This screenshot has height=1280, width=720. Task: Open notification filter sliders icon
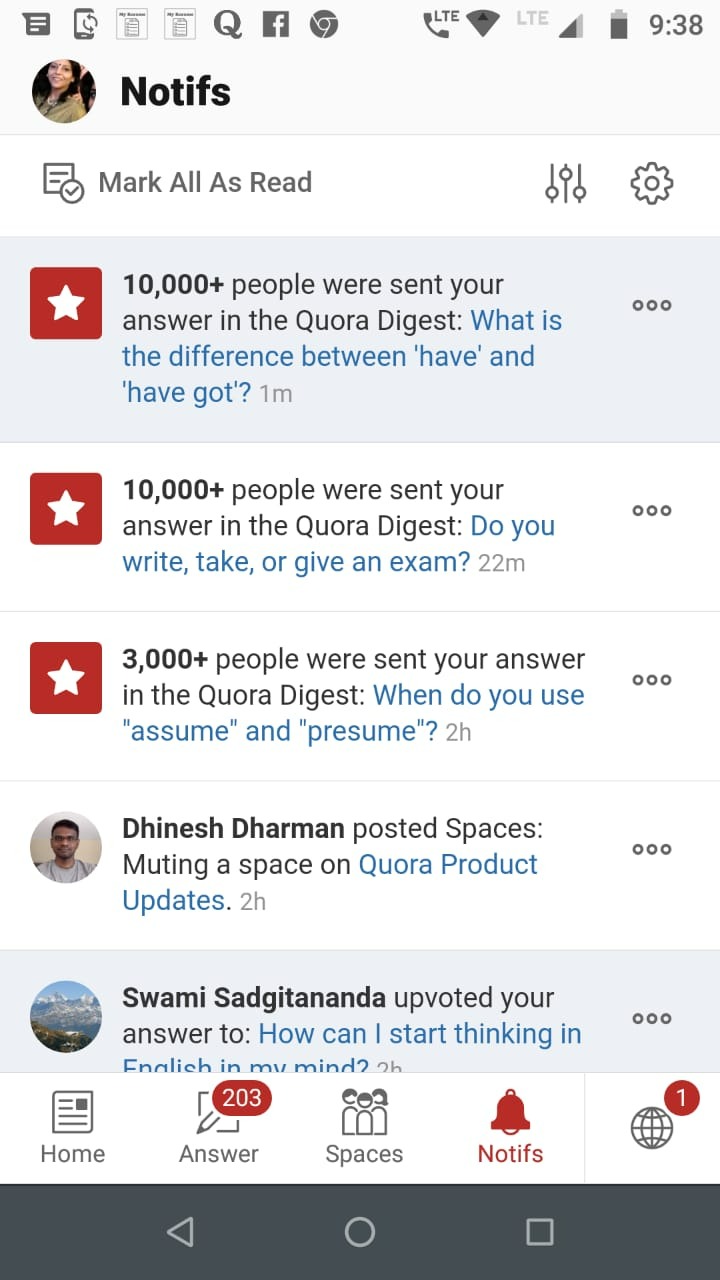click(565, 183)
